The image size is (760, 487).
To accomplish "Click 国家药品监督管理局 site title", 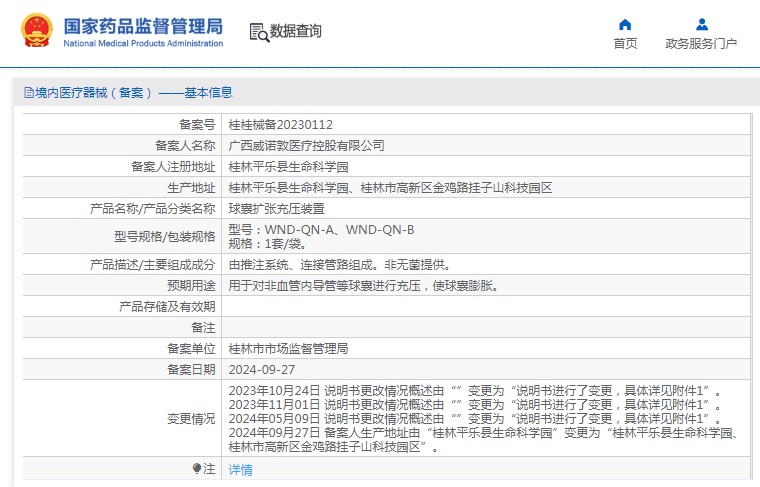I will click(x=143, y=26).
